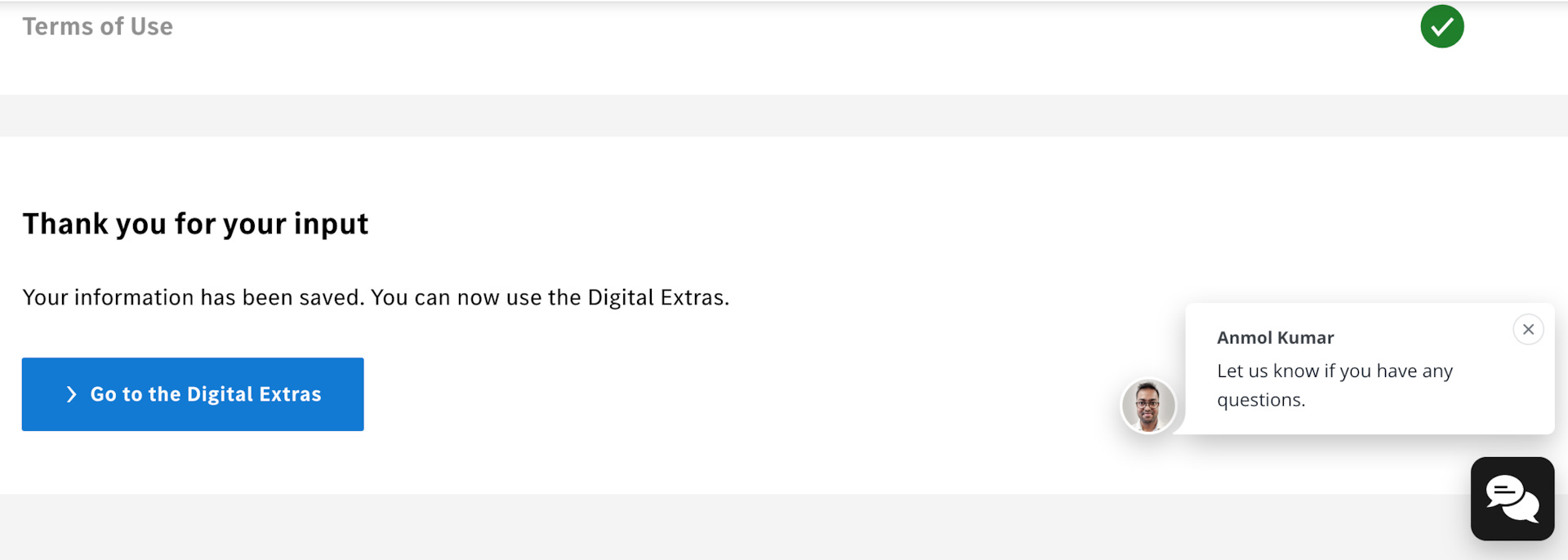
Task: Open the 'Let us know' chat message
Action: pos(1334,384)
